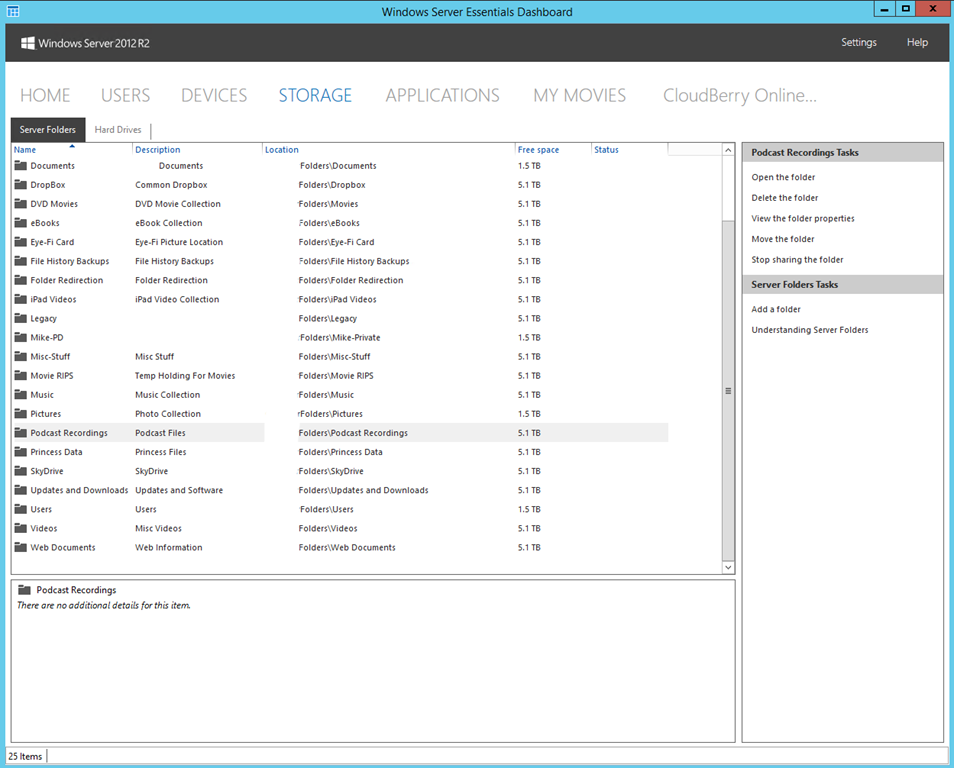Select the Server Folders tab
954x768 pixels.
tap(48, 130)
